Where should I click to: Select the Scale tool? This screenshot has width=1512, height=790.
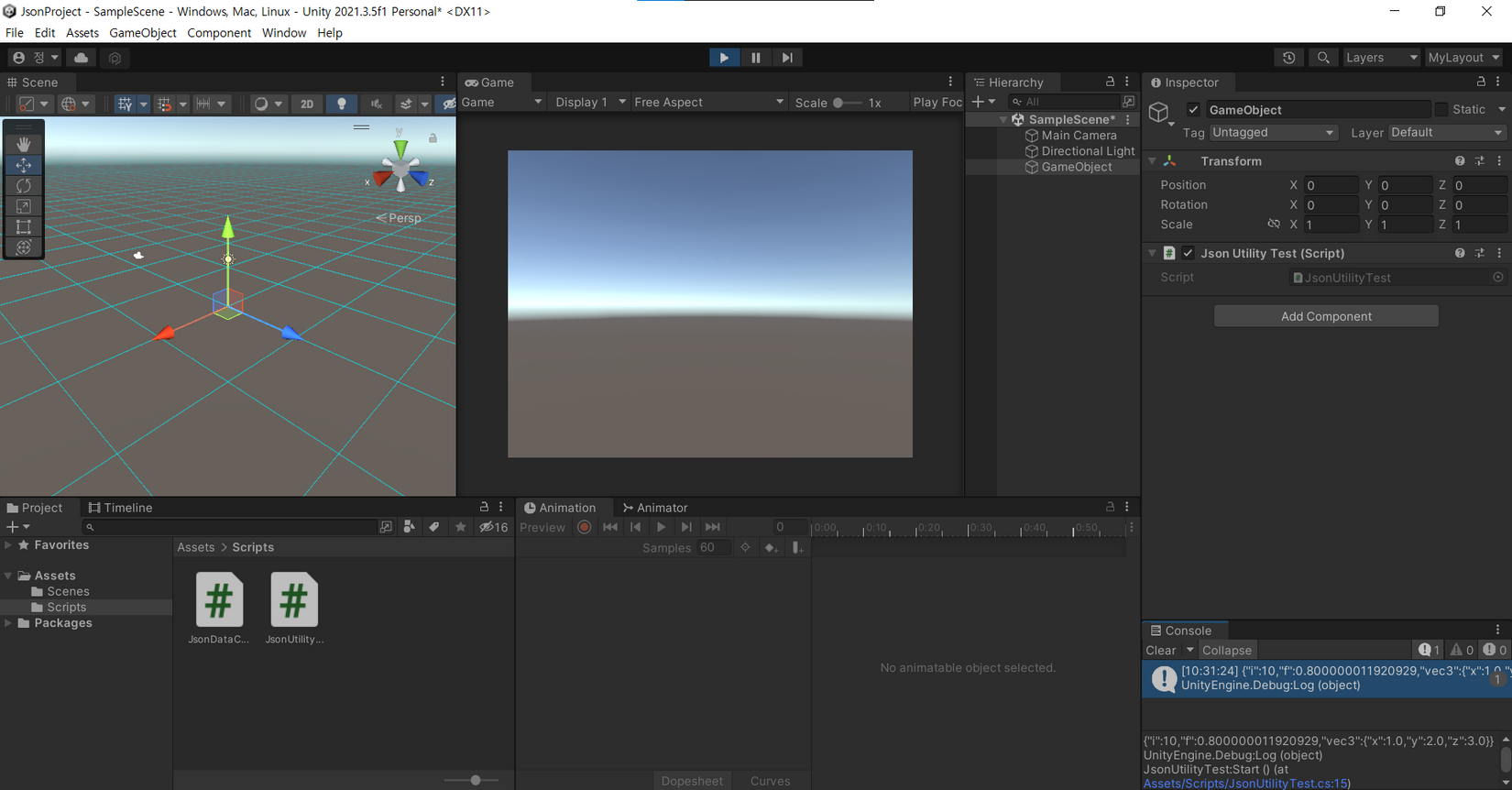click(24, 206)
